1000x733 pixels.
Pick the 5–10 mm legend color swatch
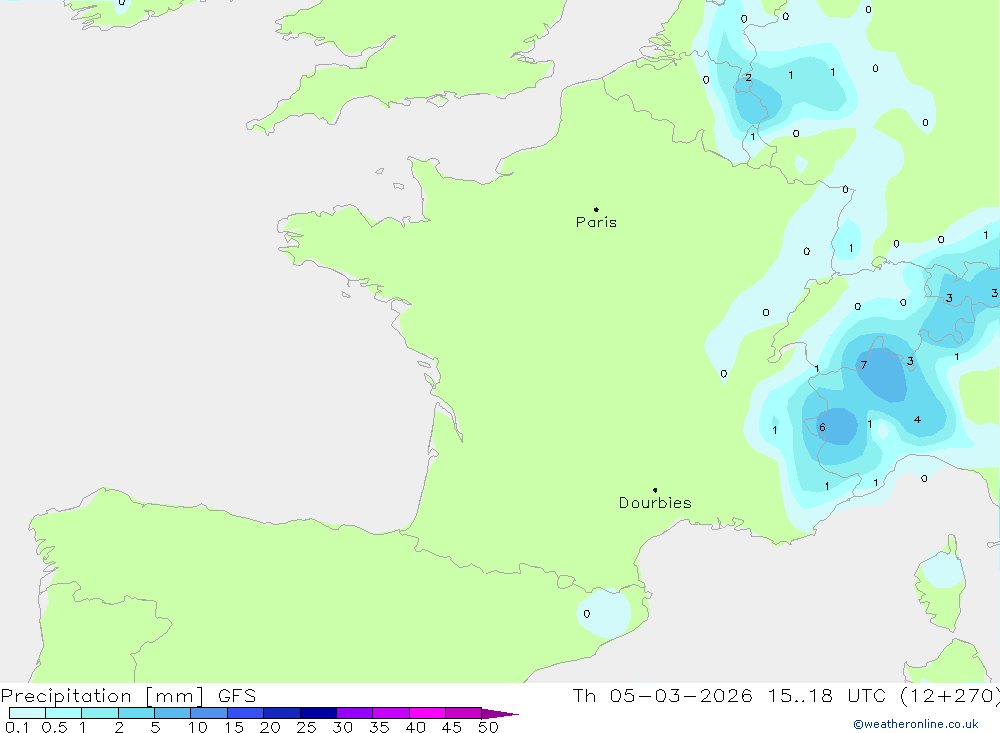tap(172, 713)
